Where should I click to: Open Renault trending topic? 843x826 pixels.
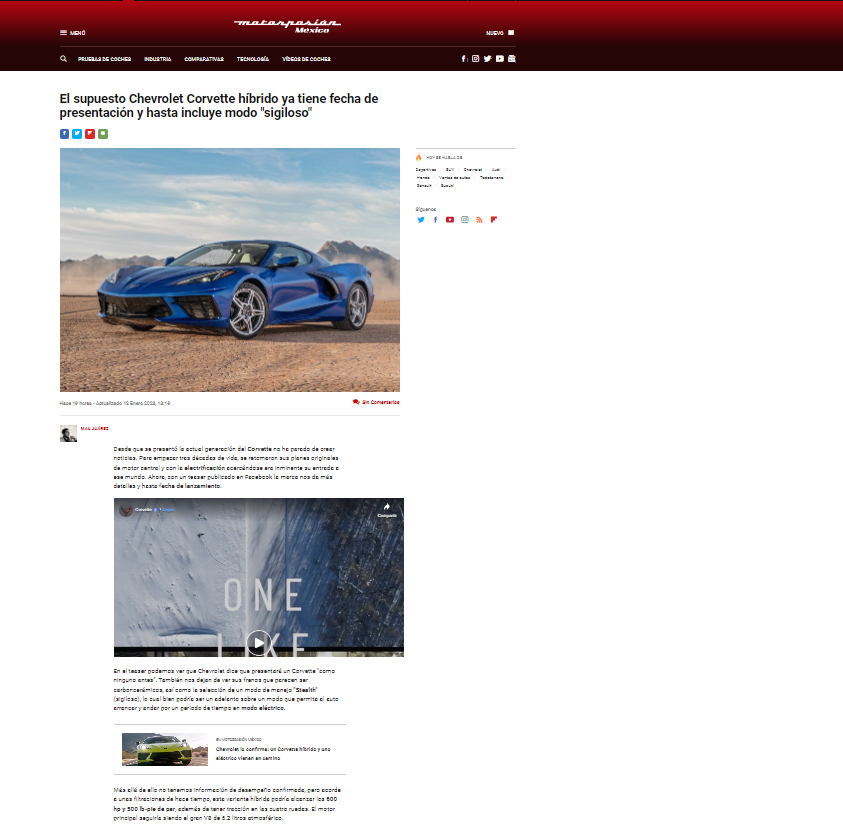(x=424, y=186)
